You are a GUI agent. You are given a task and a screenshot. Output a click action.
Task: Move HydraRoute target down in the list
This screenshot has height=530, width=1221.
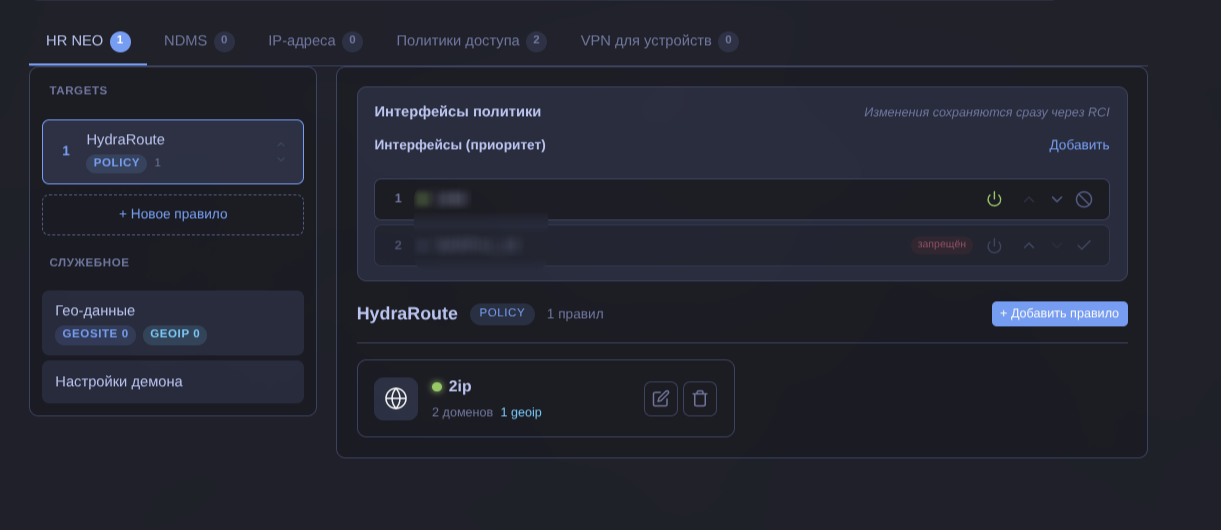pyautogui.click(x=281, y=159)
